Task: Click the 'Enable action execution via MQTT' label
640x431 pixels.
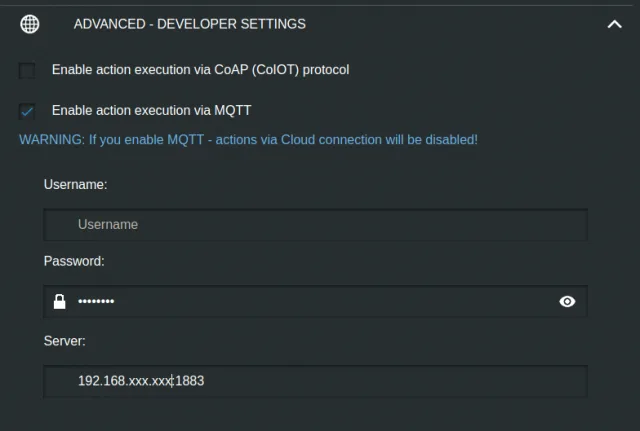Action: pyautogui.click(x=158, y=111)
